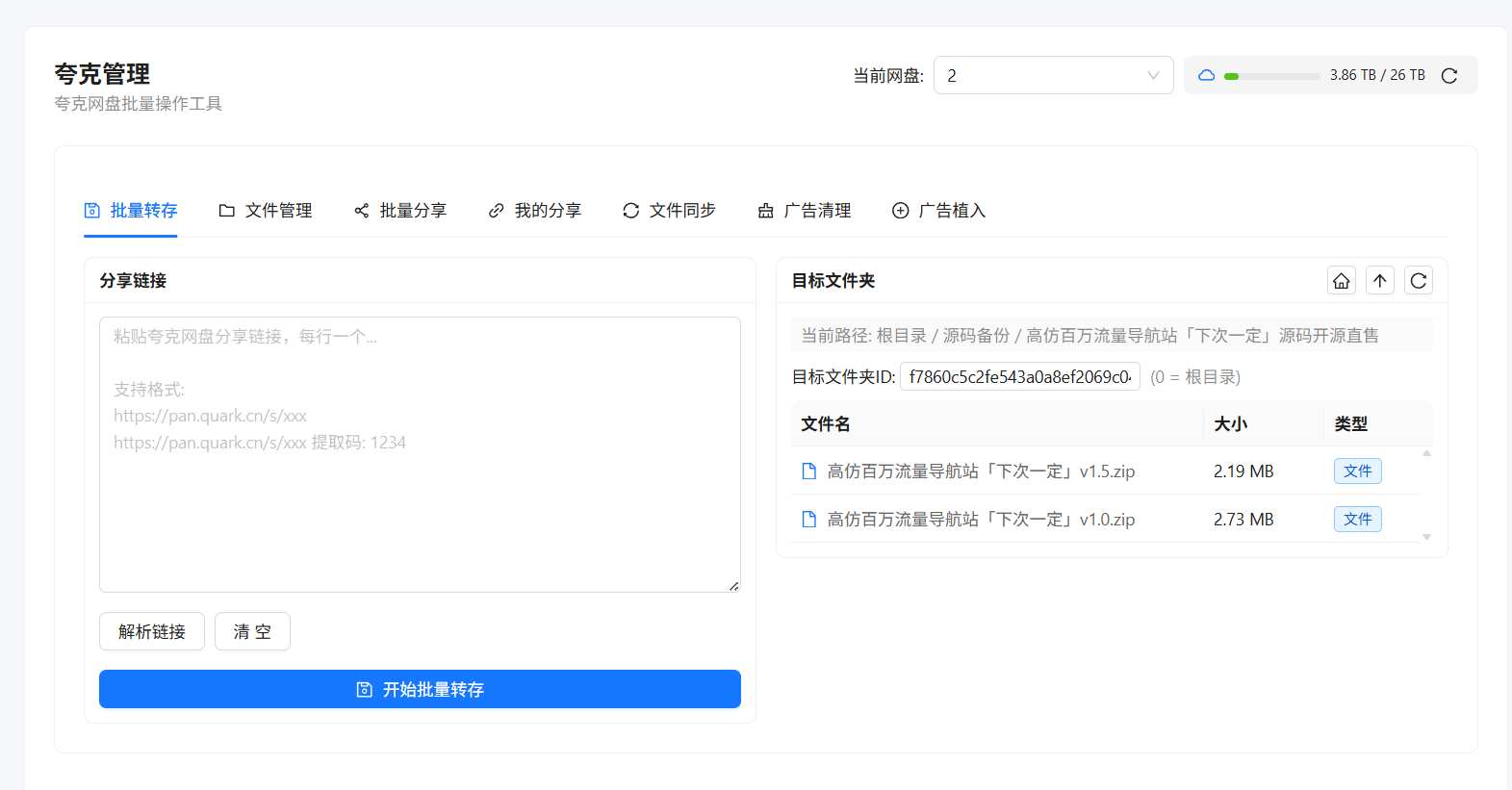Click the 解析链接 button
The width and height of the screenshot is (1512, 790).
pyautogui.click(x=152, y=631)
